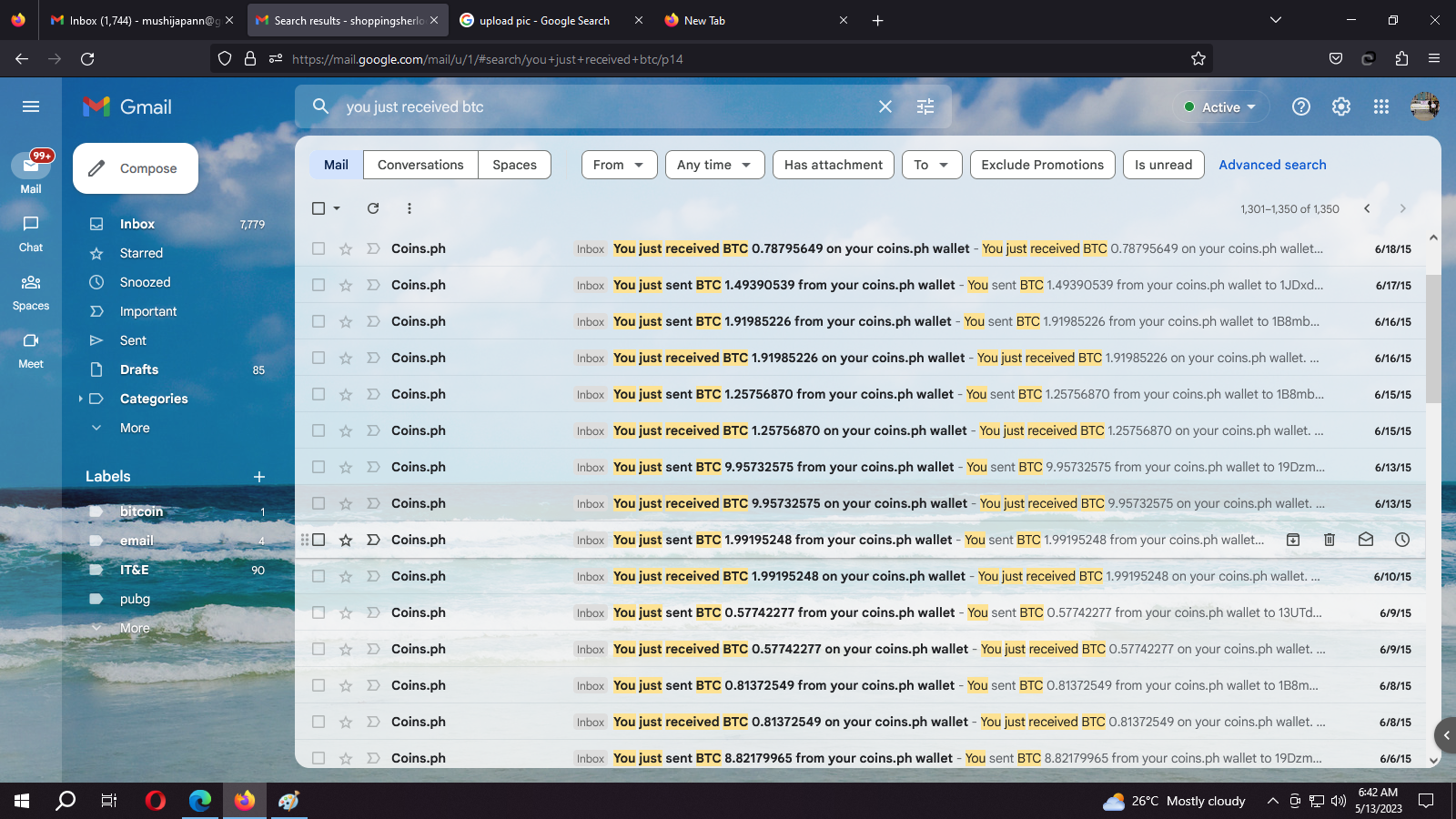Toggle the select-all checkbox
The width and height of the screenshot is (1456, 819).
318,208
